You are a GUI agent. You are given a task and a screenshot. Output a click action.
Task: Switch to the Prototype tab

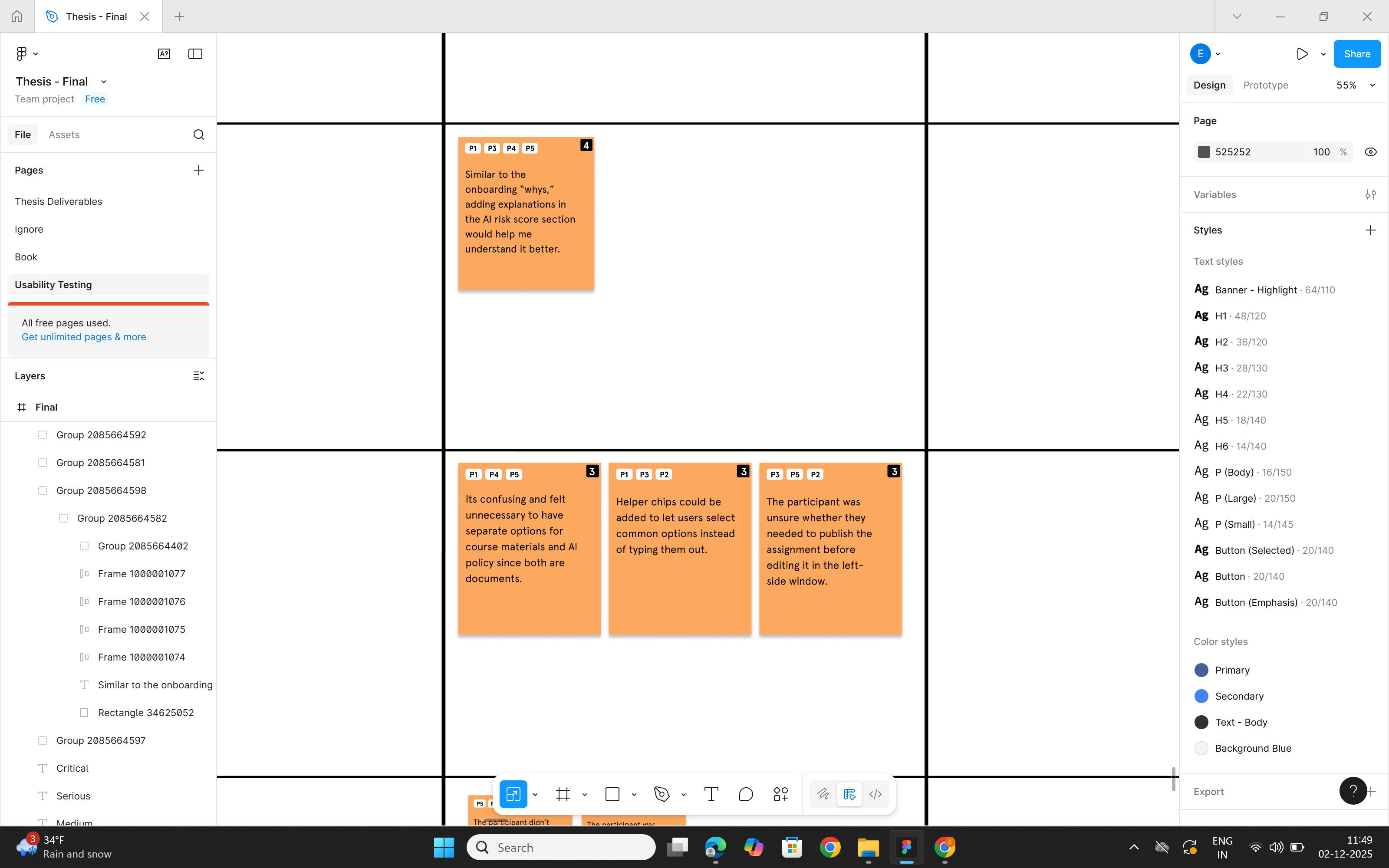click(1265, 85)
